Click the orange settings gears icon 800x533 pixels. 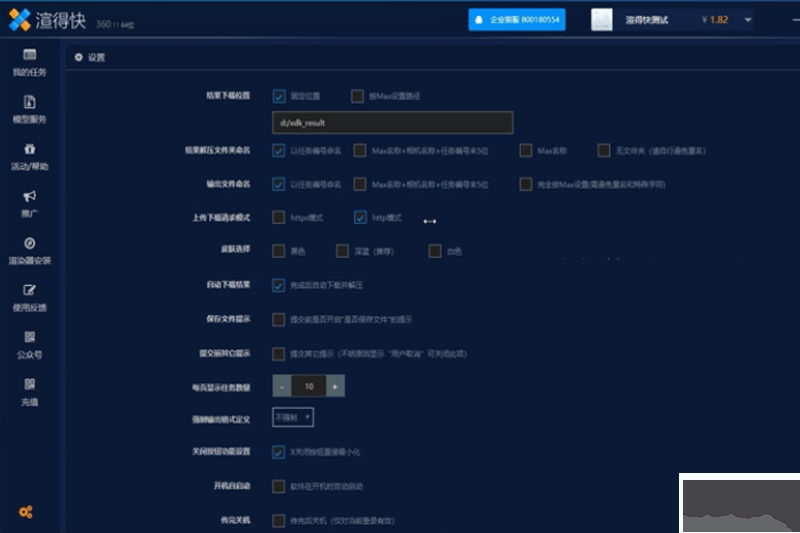pos(26,512)
